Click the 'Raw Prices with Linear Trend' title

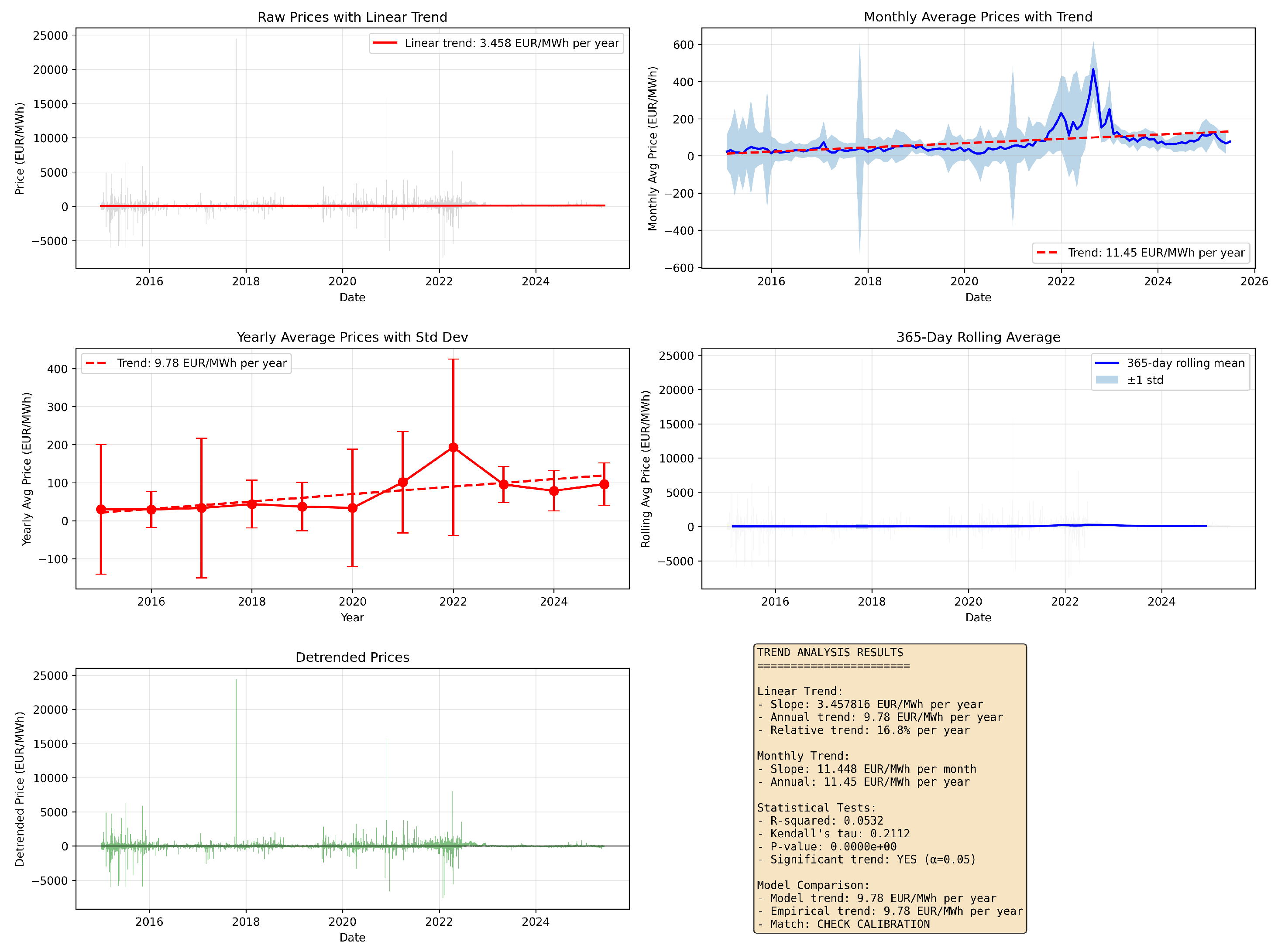coord(352,17)
